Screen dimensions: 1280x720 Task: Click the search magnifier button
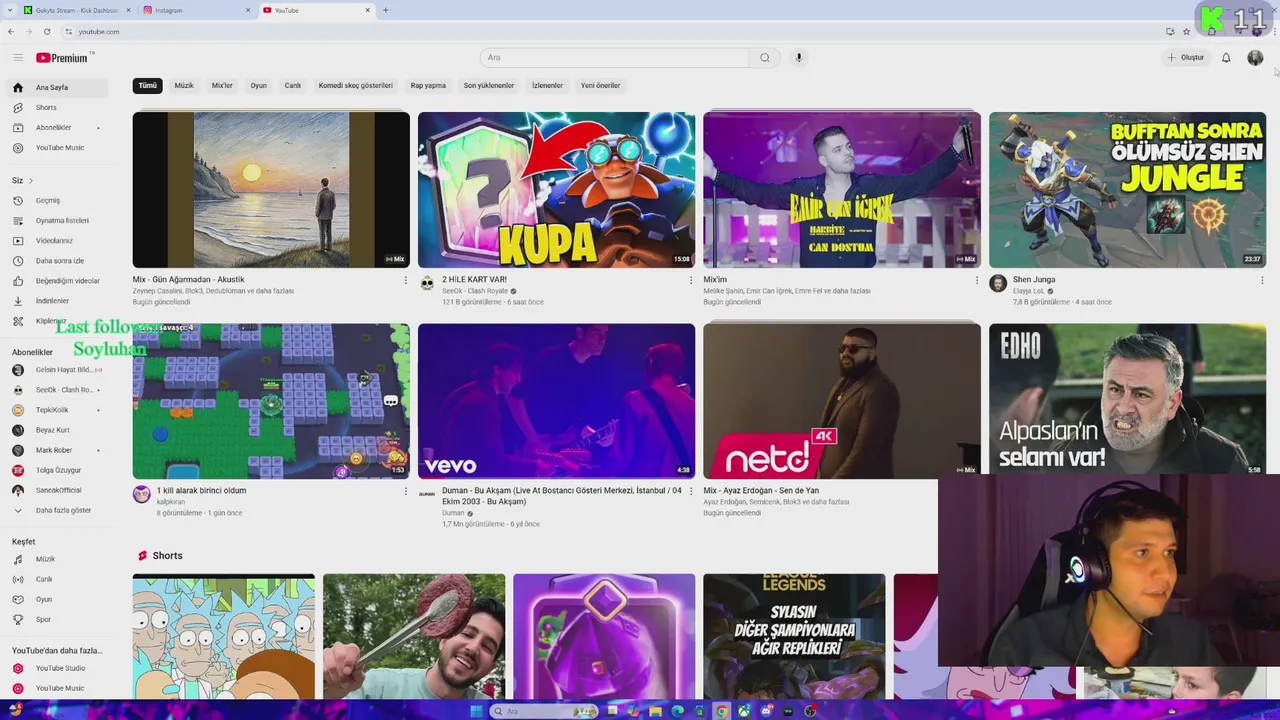coord(765,58)
